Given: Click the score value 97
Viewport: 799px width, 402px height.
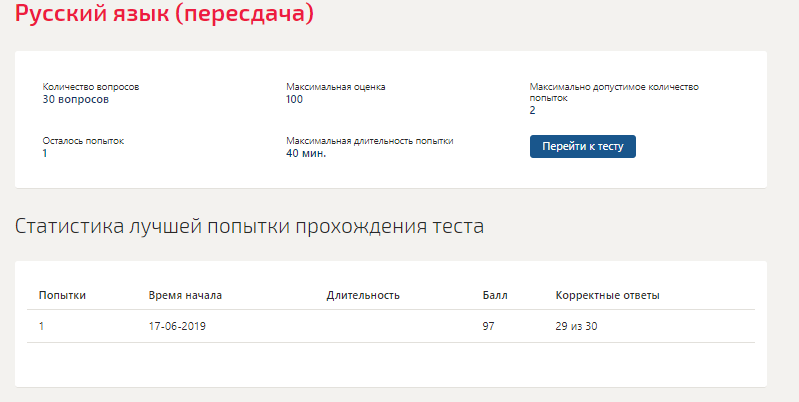Looking at the screenshot, I should tap(488, 326).
